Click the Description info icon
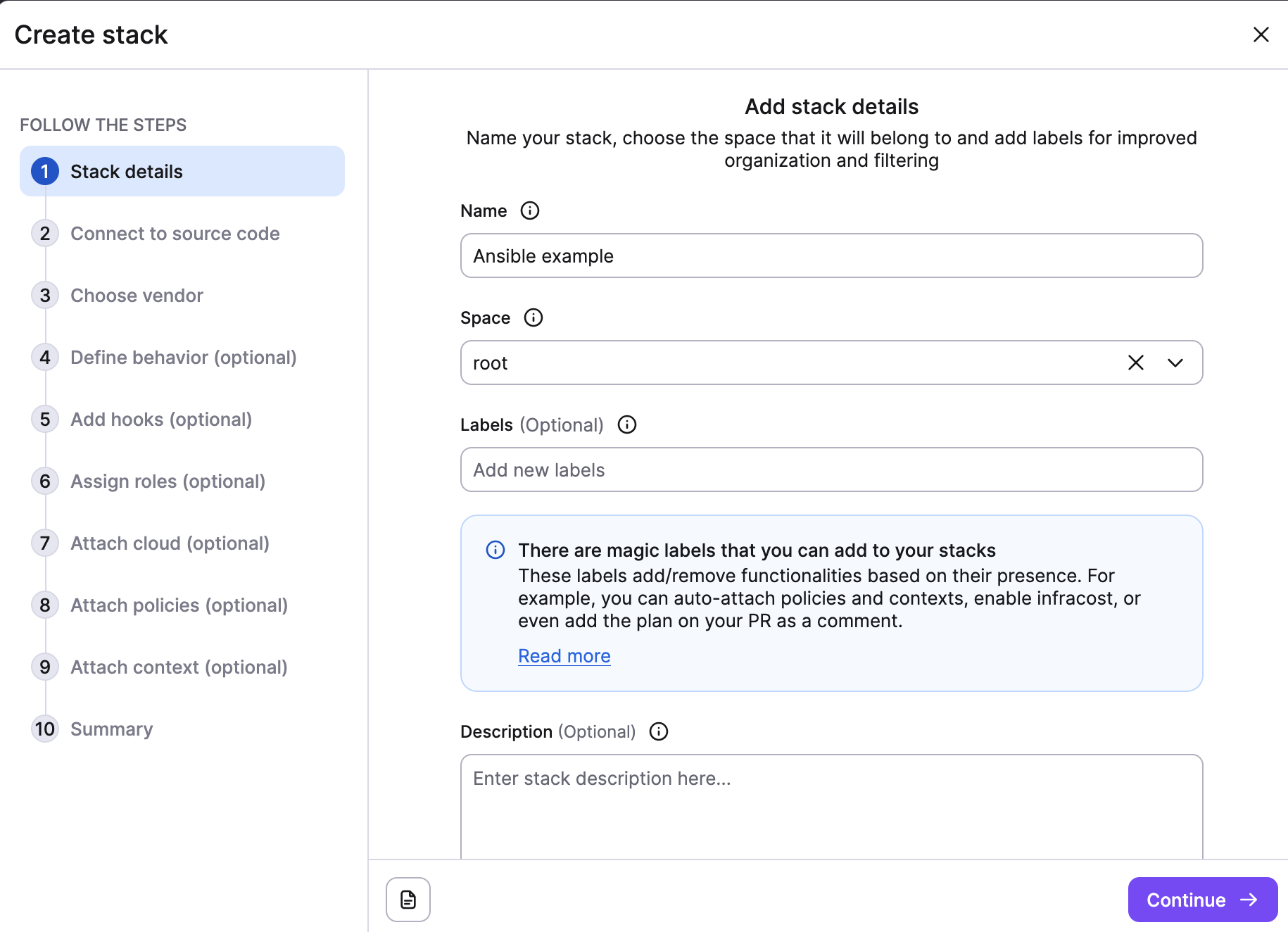The width and height of the screenshot is (1288, 932). coord(659,731)
